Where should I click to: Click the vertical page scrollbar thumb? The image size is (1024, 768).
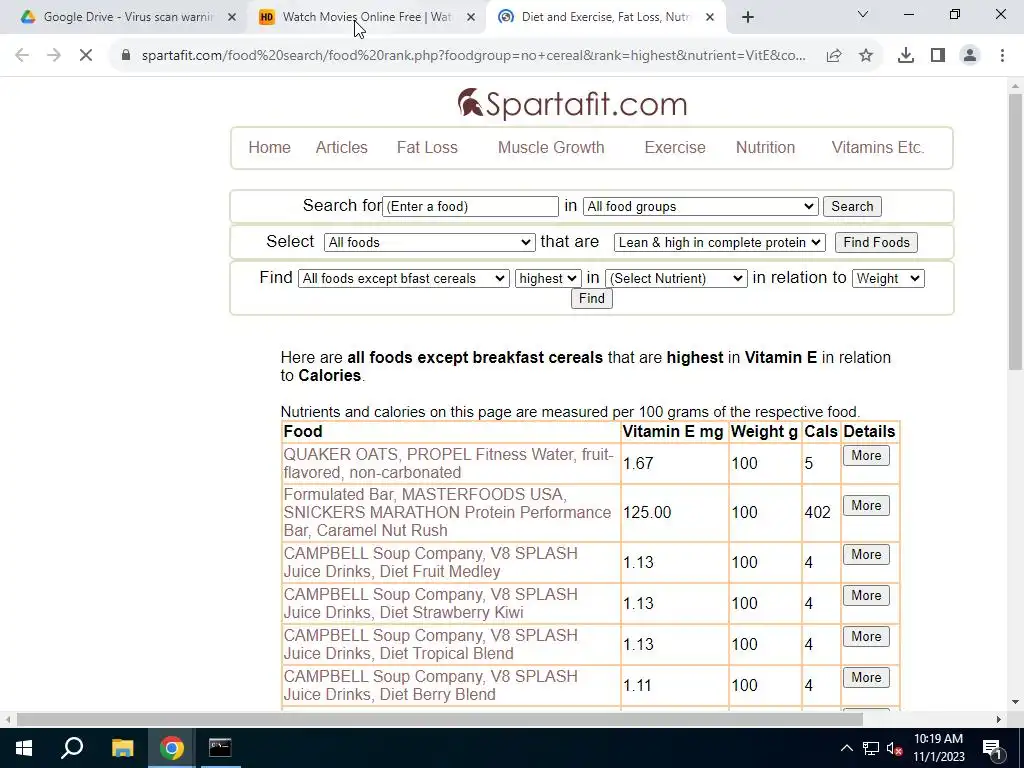pos(1015,232)
